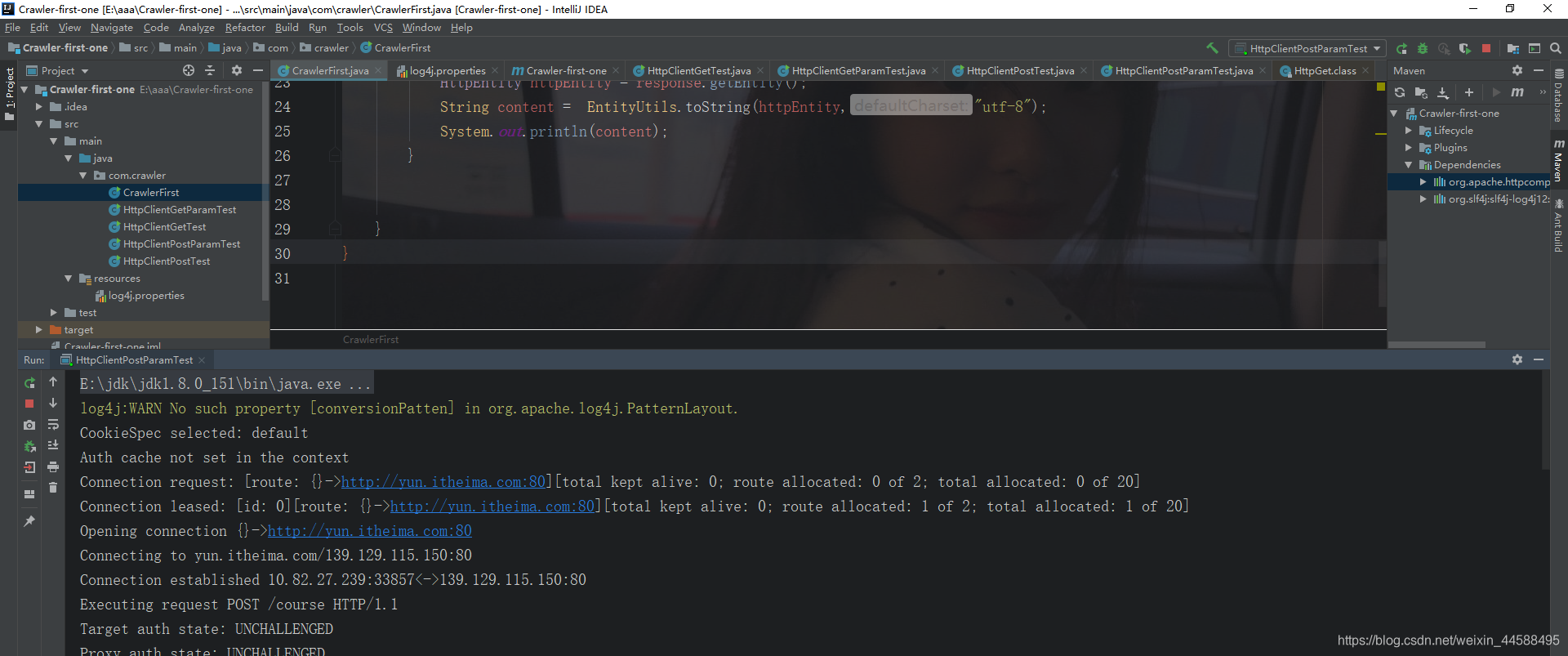This screenshot has height=656, width=1568.
Task: Follow the link in the Connection request line
Action: coord(443,482)
